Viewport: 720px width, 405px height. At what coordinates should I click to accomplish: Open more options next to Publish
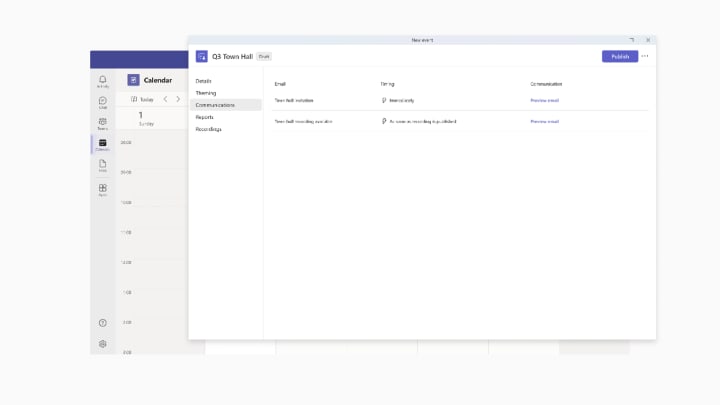645,56
